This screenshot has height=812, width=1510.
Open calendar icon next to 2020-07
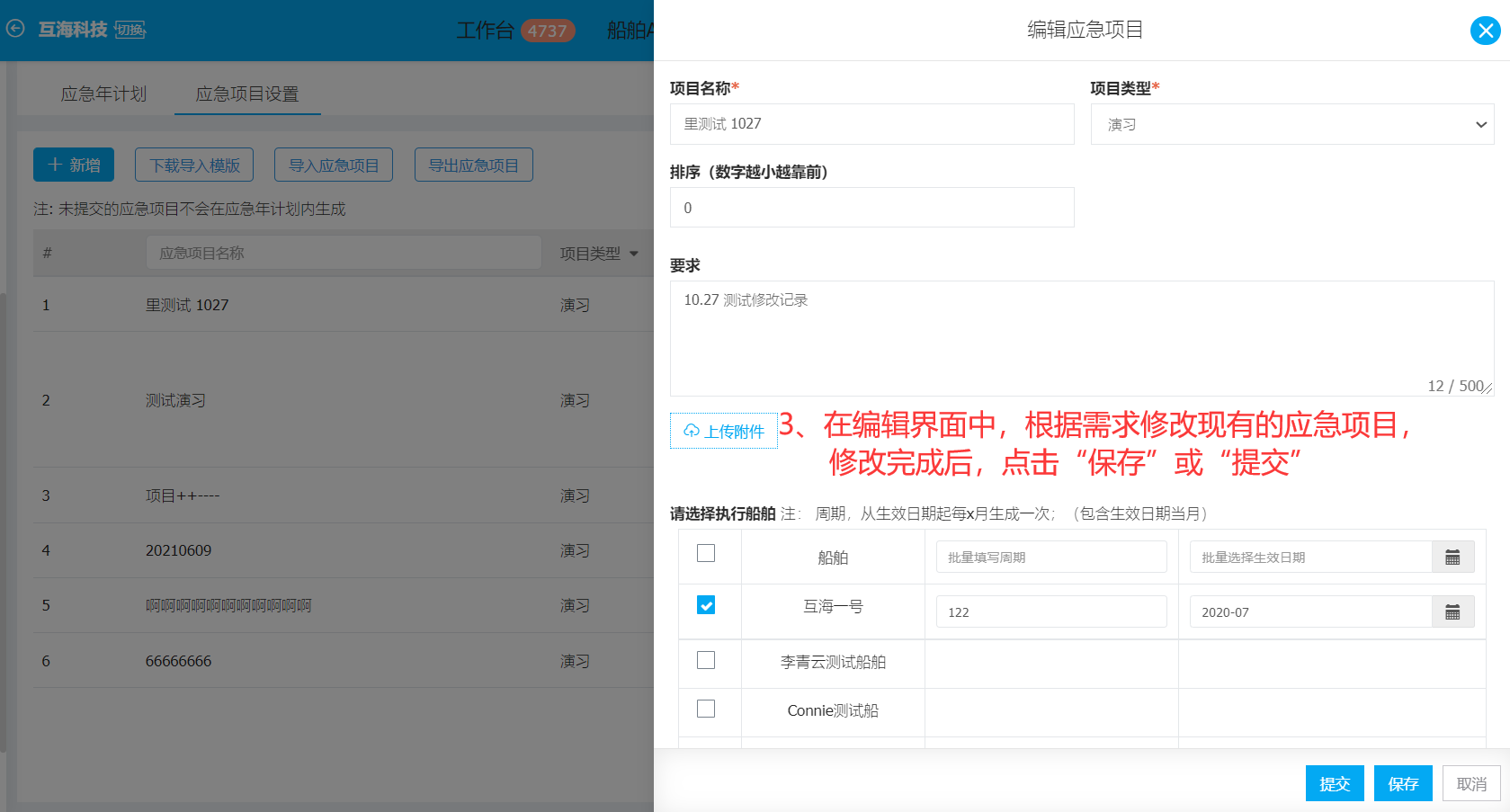tap(1452, 612)
